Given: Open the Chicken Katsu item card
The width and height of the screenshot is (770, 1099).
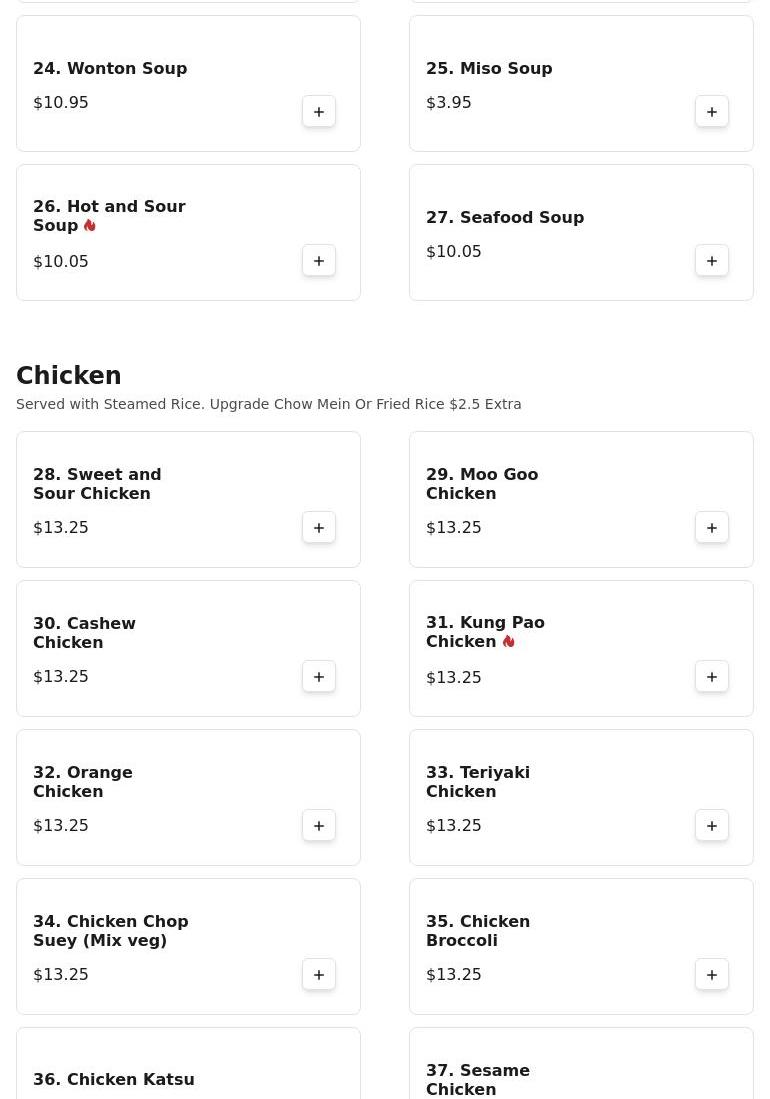Looking at the screenshot, I should pos(188,1063).
